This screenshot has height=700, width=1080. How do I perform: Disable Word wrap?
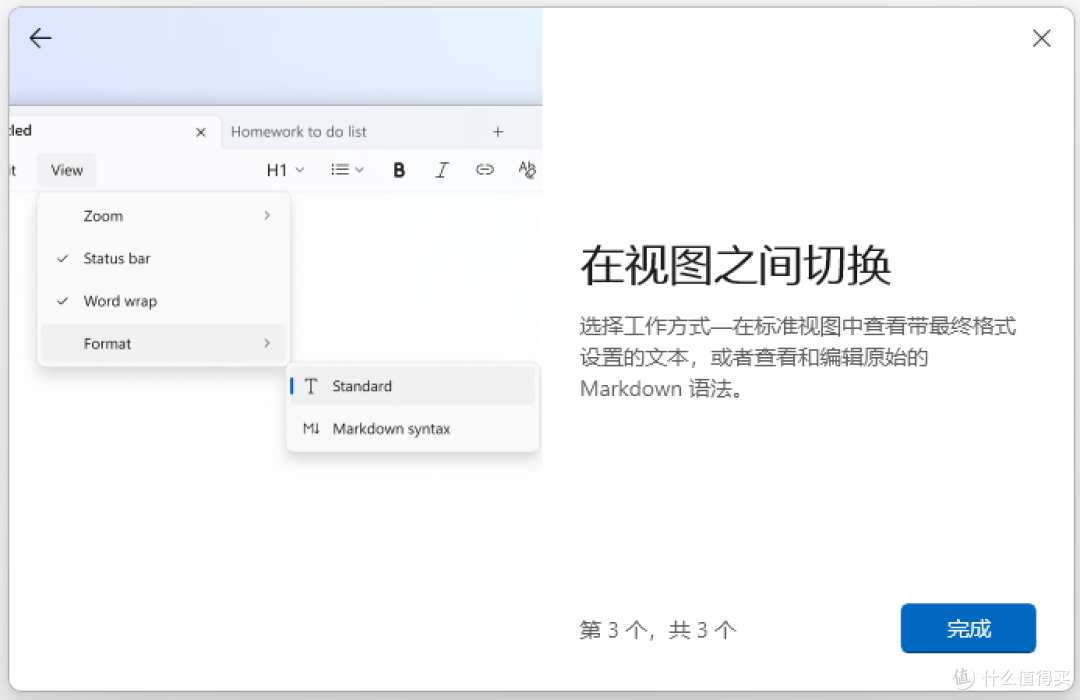point(120,300)
